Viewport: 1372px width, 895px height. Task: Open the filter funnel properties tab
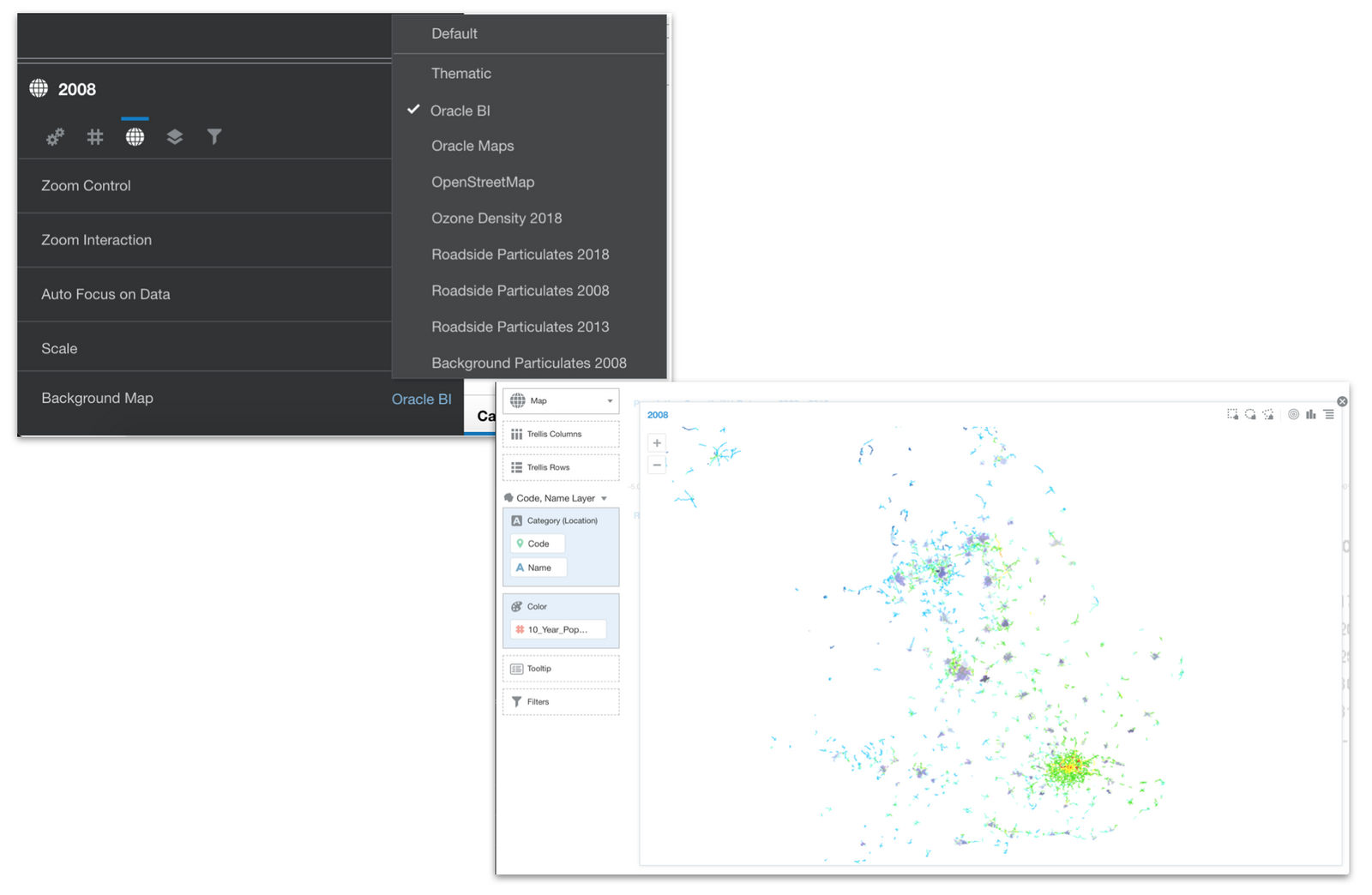tap(214, 137)
